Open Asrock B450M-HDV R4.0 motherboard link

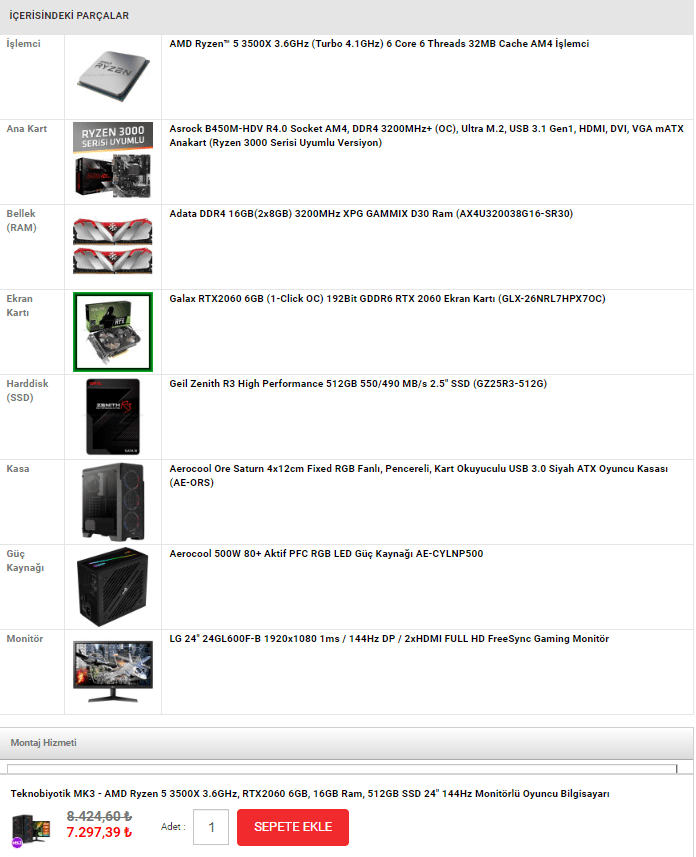426,136
